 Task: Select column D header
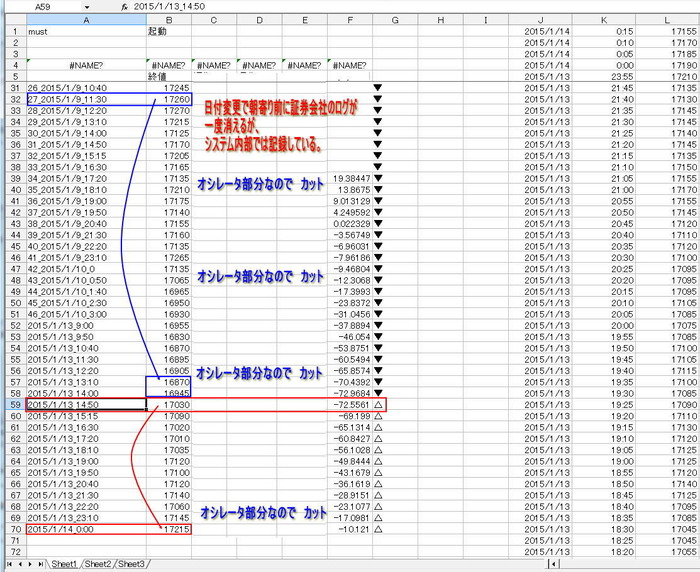point(259,20)
